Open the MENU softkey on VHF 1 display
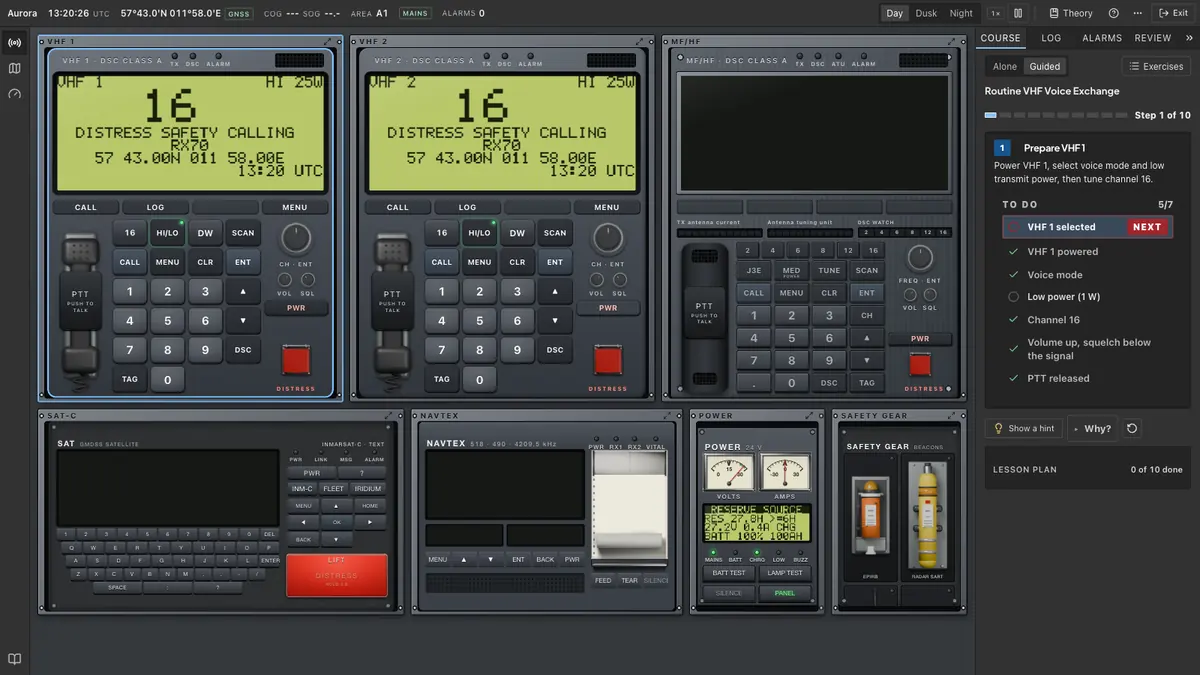The height and width of the screenshot is (675, 1200). coord(295,207)
